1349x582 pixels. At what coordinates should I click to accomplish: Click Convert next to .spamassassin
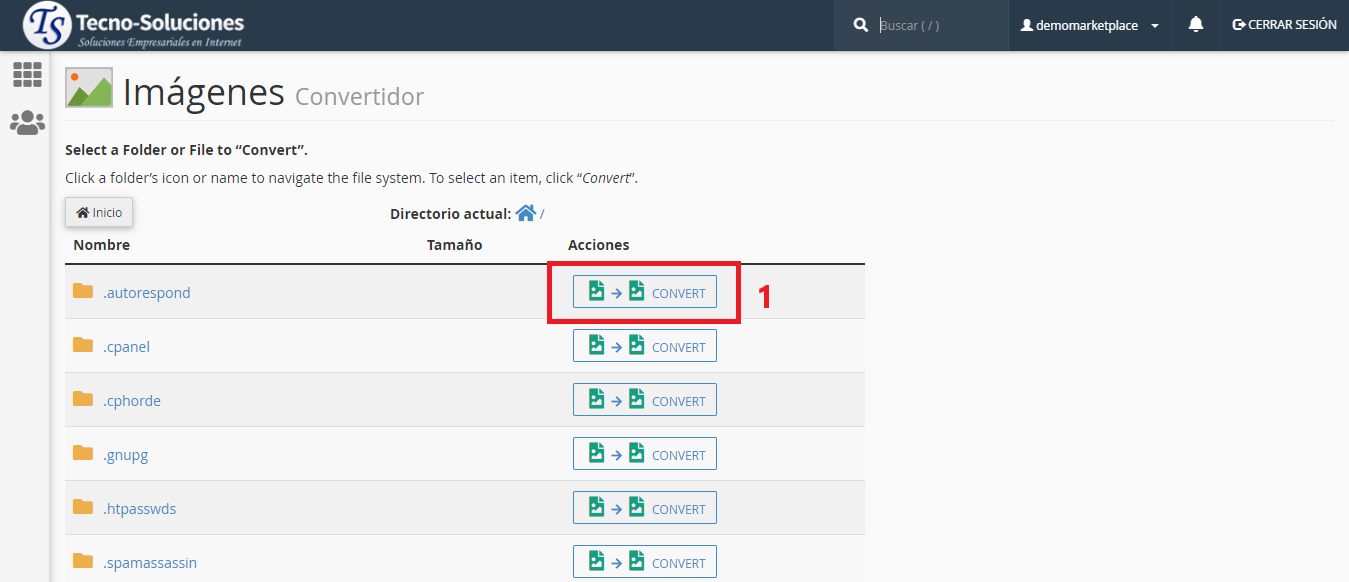point(644,562)
